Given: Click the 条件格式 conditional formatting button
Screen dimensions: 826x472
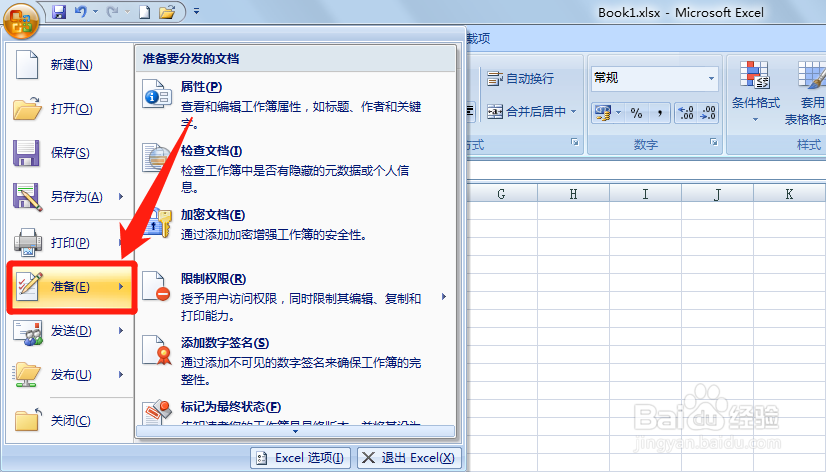Looking at the screenshot, I should pyautogui.click(x=755, y=92).
